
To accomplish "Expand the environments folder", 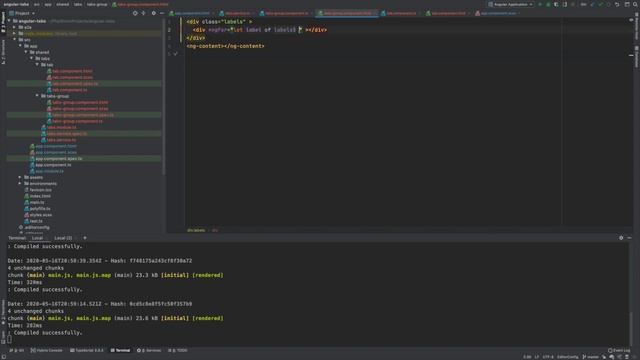I will 20,184.
